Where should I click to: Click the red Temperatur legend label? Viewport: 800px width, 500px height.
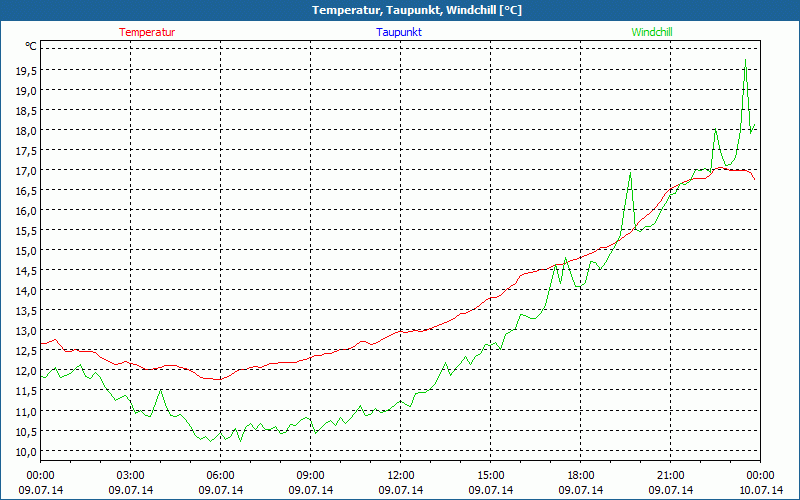click(x=147, y=32)
